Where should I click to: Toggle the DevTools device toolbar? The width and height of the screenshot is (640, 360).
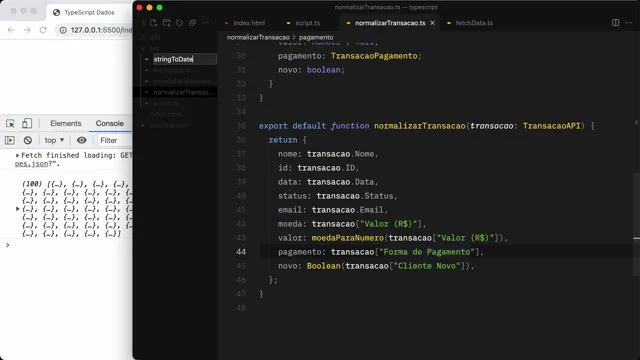27,123
